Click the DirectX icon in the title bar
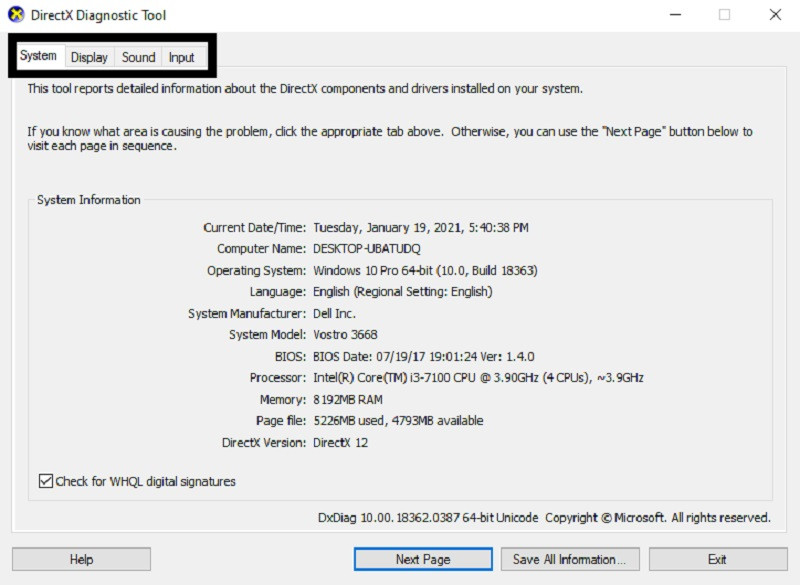The width and height of the screenshot is (800, 585). [x=16, y=15]
